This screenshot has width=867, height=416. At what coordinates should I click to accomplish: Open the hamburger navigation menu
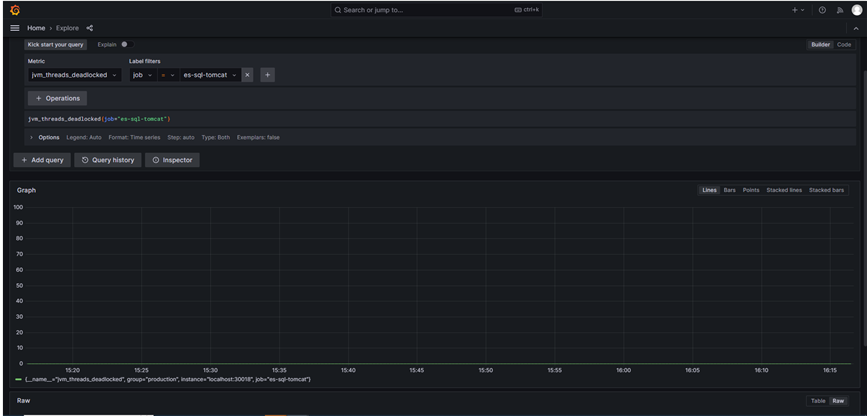[15, 28]
